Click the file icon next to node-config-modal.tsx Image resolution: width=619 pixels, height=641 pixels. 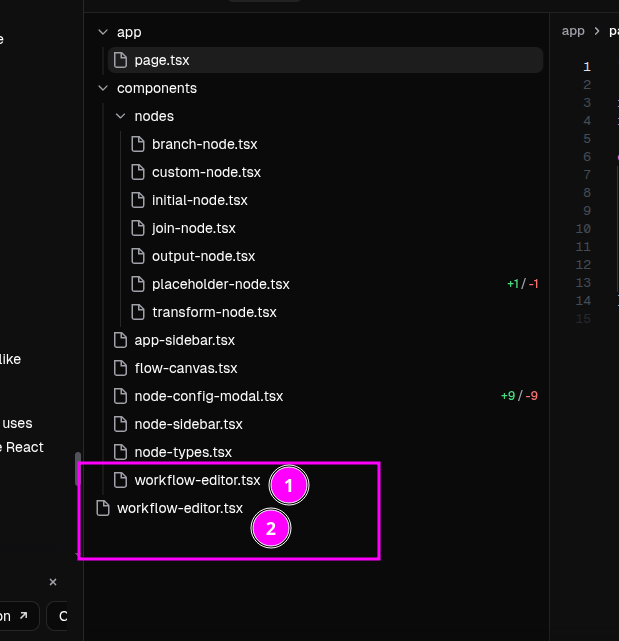(120, 396)
